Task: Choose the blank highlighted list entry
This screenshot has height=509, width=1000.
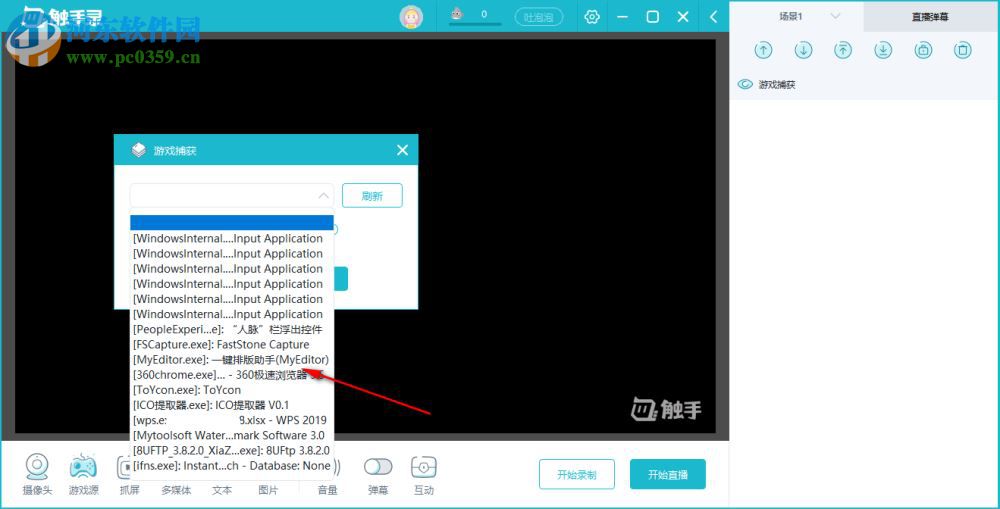Action: [232, 223]
